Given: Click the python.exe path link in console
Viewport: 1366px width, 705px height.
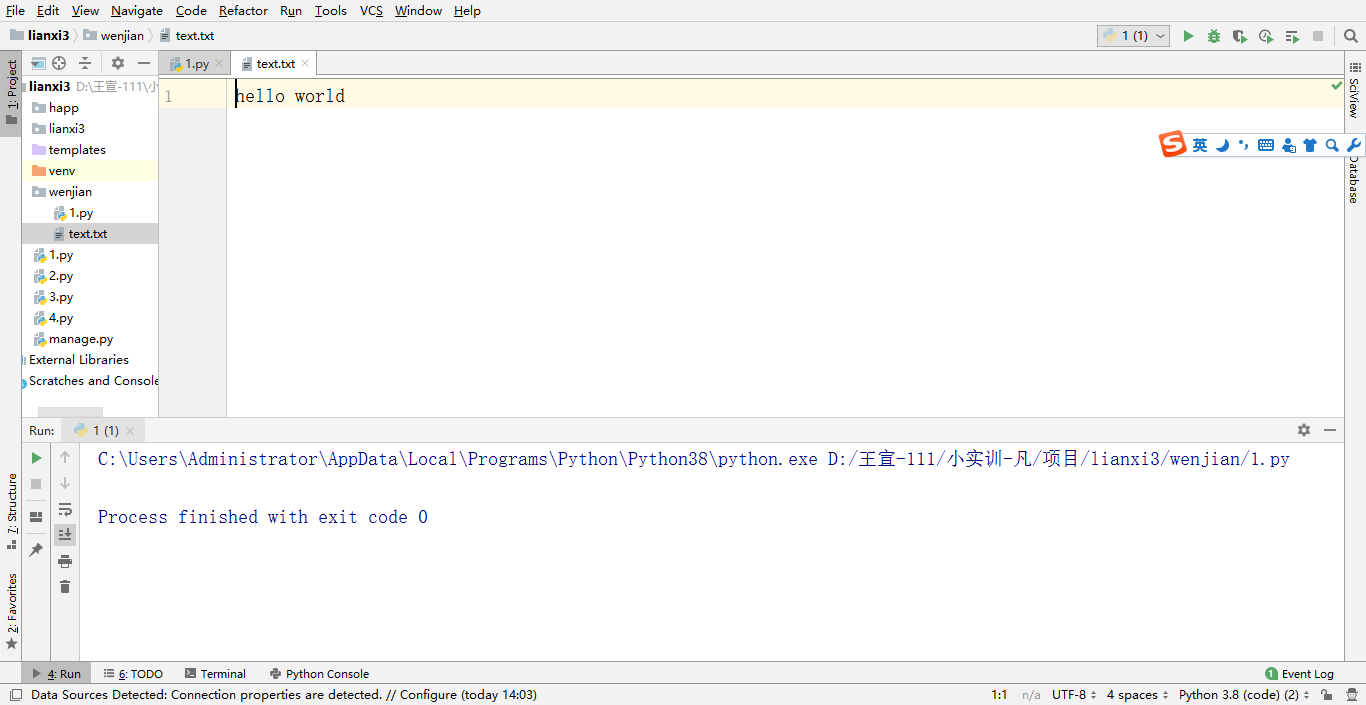Looking at the screenshot, I should pyautogui.click(x=458, y=459).
